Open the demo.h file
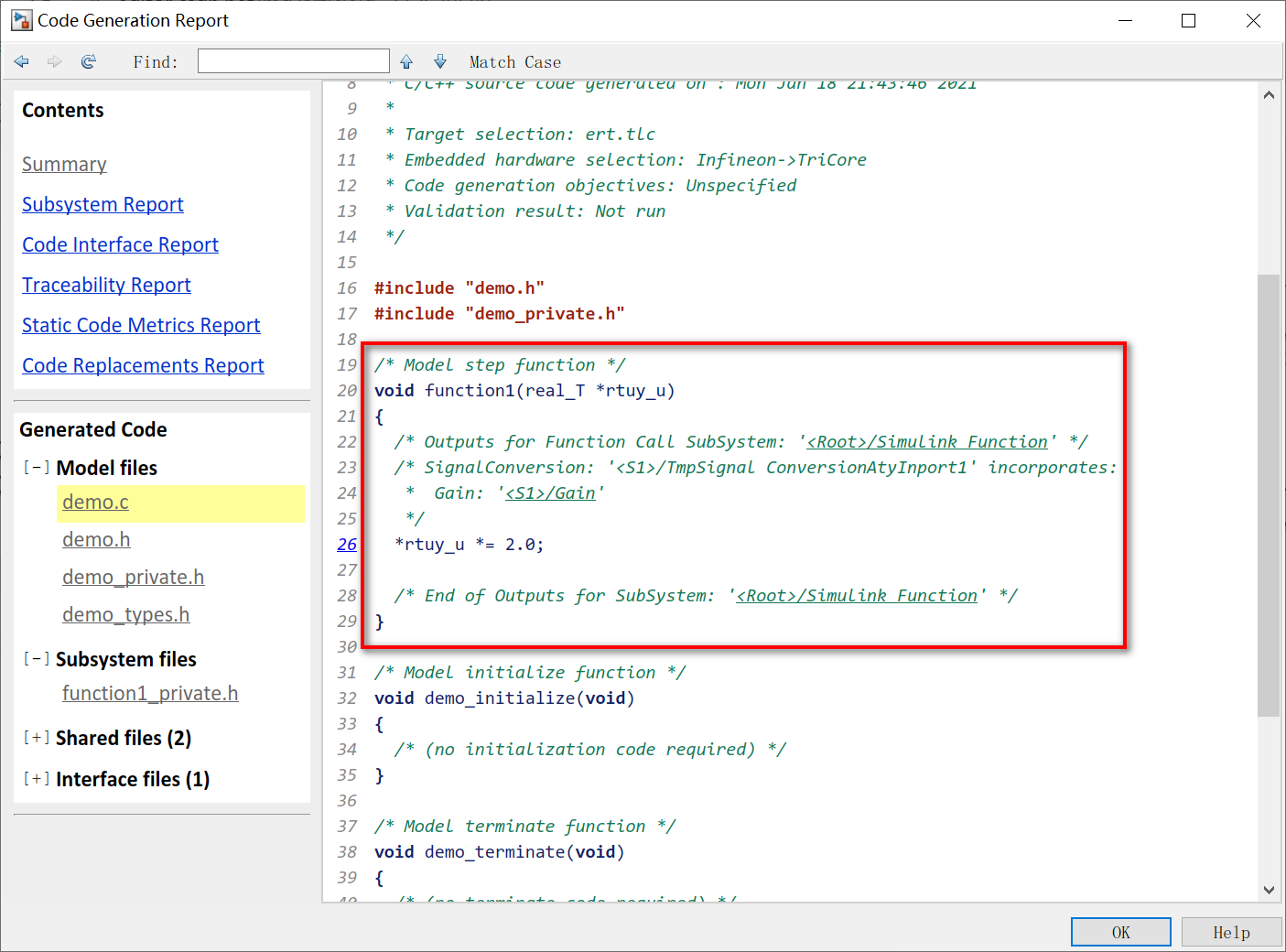1286x952 pixels. (96, 540)
